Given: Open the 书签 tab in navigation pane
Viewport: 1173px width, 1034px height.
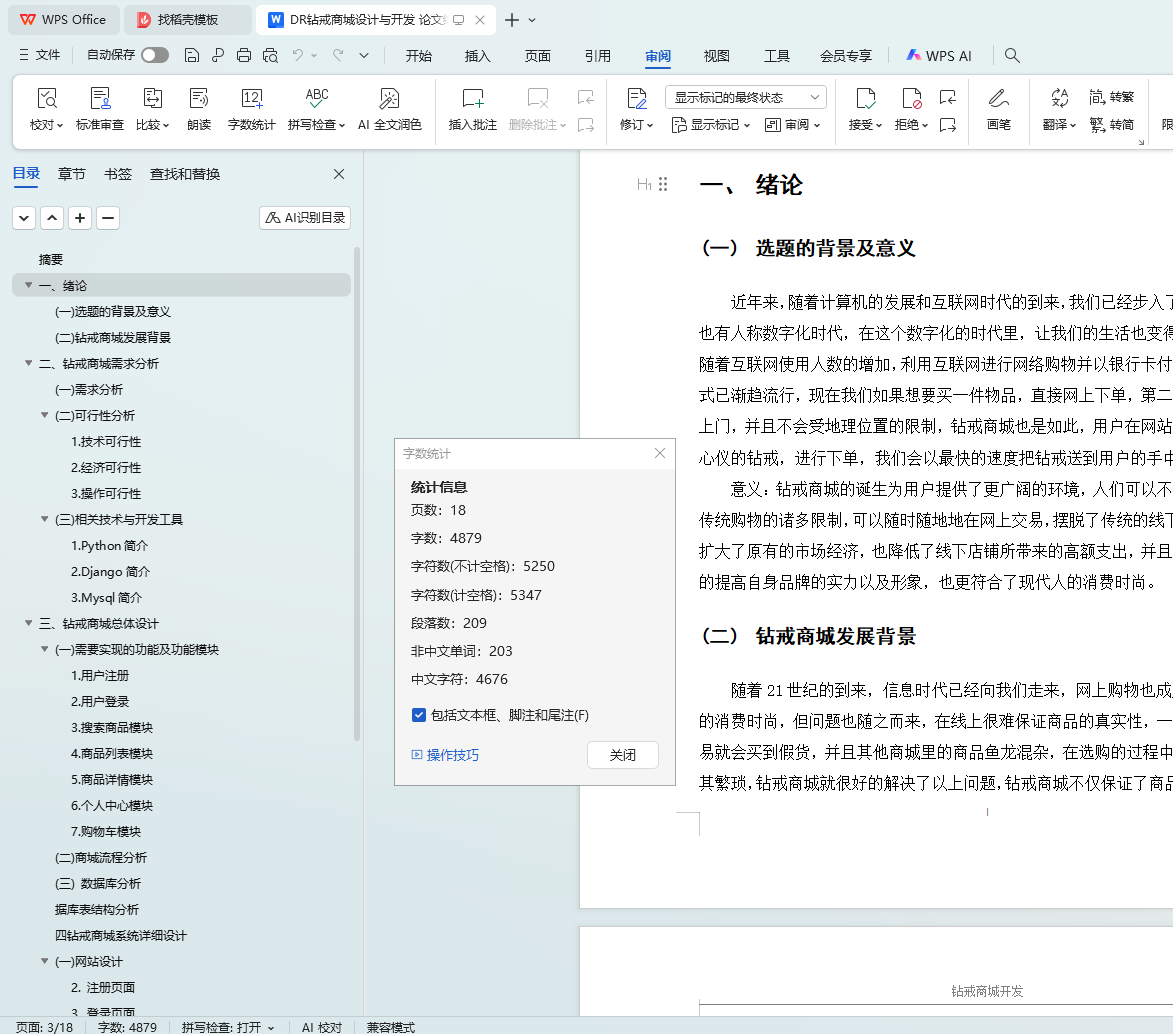Looking at the screenshot, I should pos(118,174).
